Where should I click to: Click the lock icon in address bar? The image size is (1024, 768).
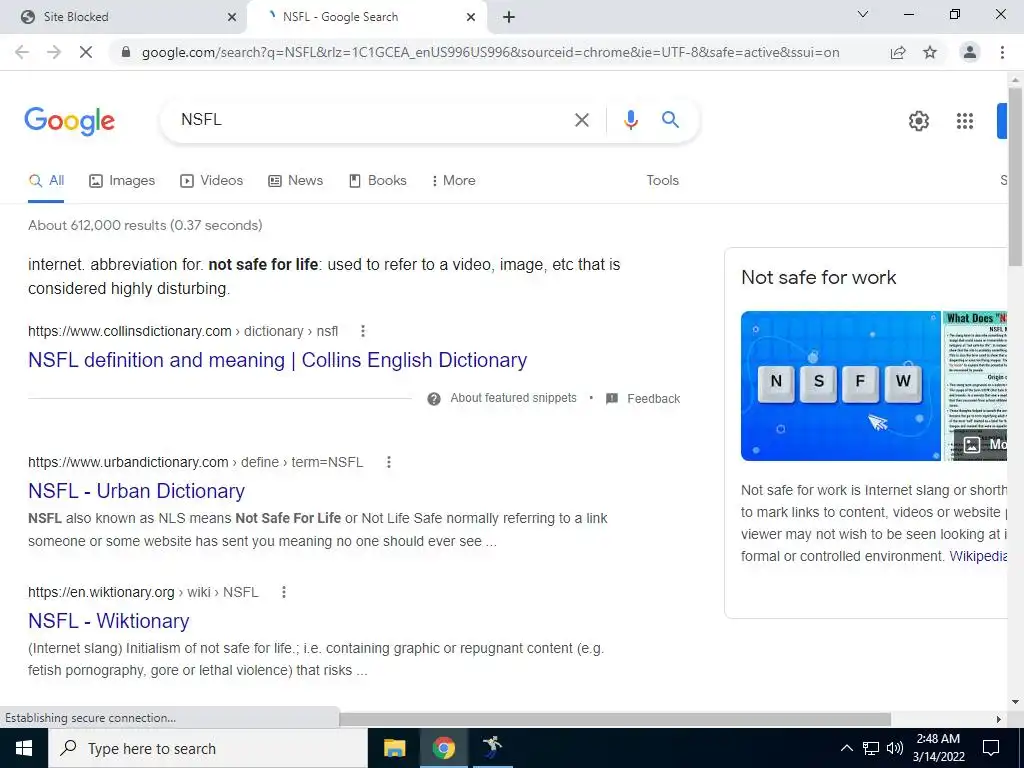(x=126, y=52)
